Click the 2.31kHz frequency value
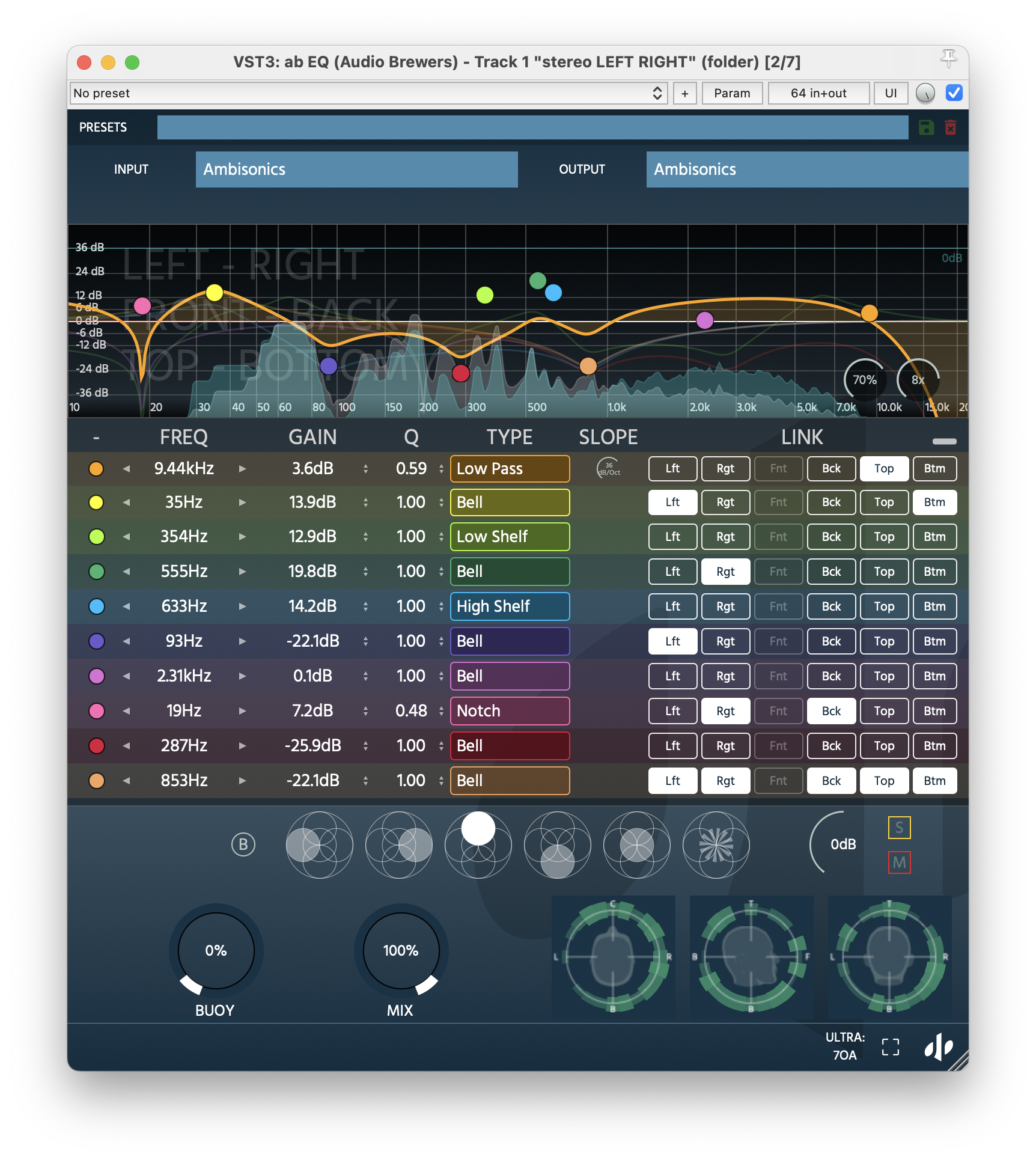Viewport: 1036px width, 1160px height. click(184, 676)
